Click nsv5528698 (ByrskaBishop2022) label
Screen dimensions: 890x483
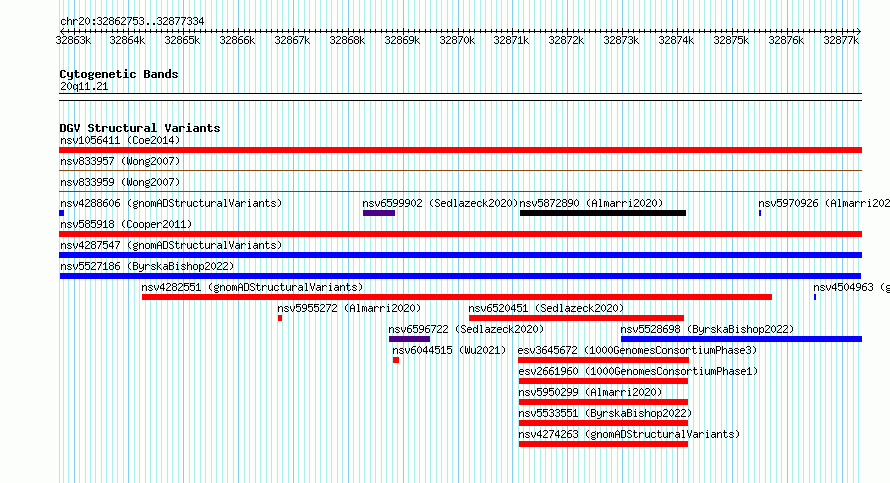tap(707, 329)
